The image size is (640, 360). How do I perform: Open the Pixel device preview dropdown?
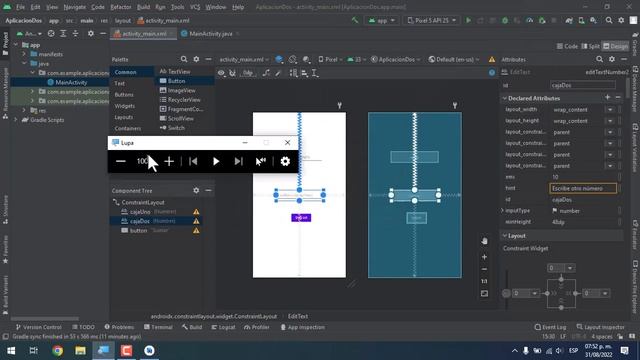coord(330,59)
